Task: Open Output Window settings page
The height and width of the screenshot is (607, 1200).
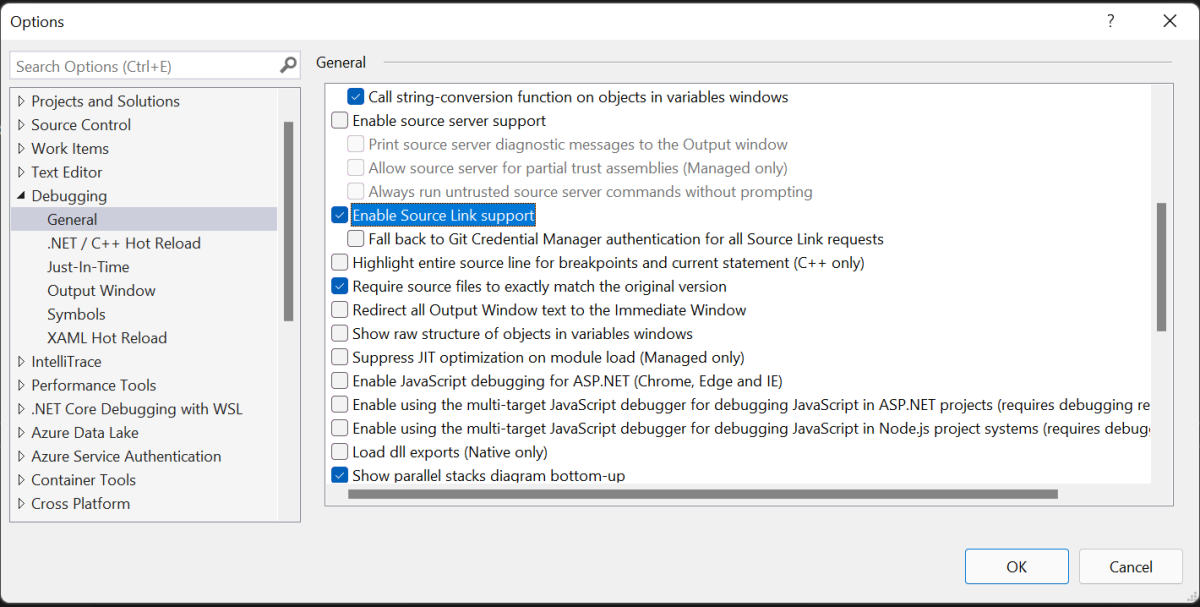Action: click(101, 290)
